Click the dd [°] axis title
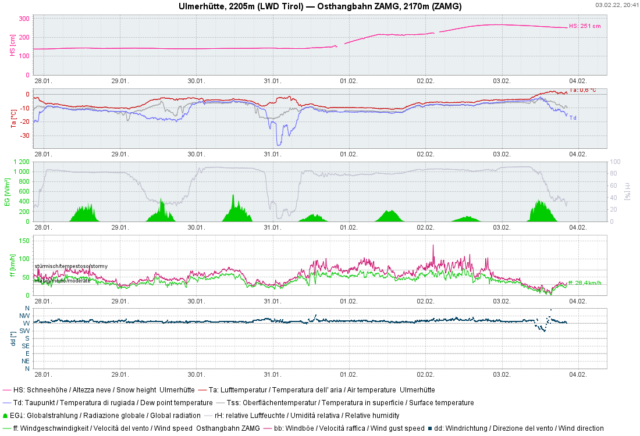The image size is (640, 436). [x=13, y=338]
